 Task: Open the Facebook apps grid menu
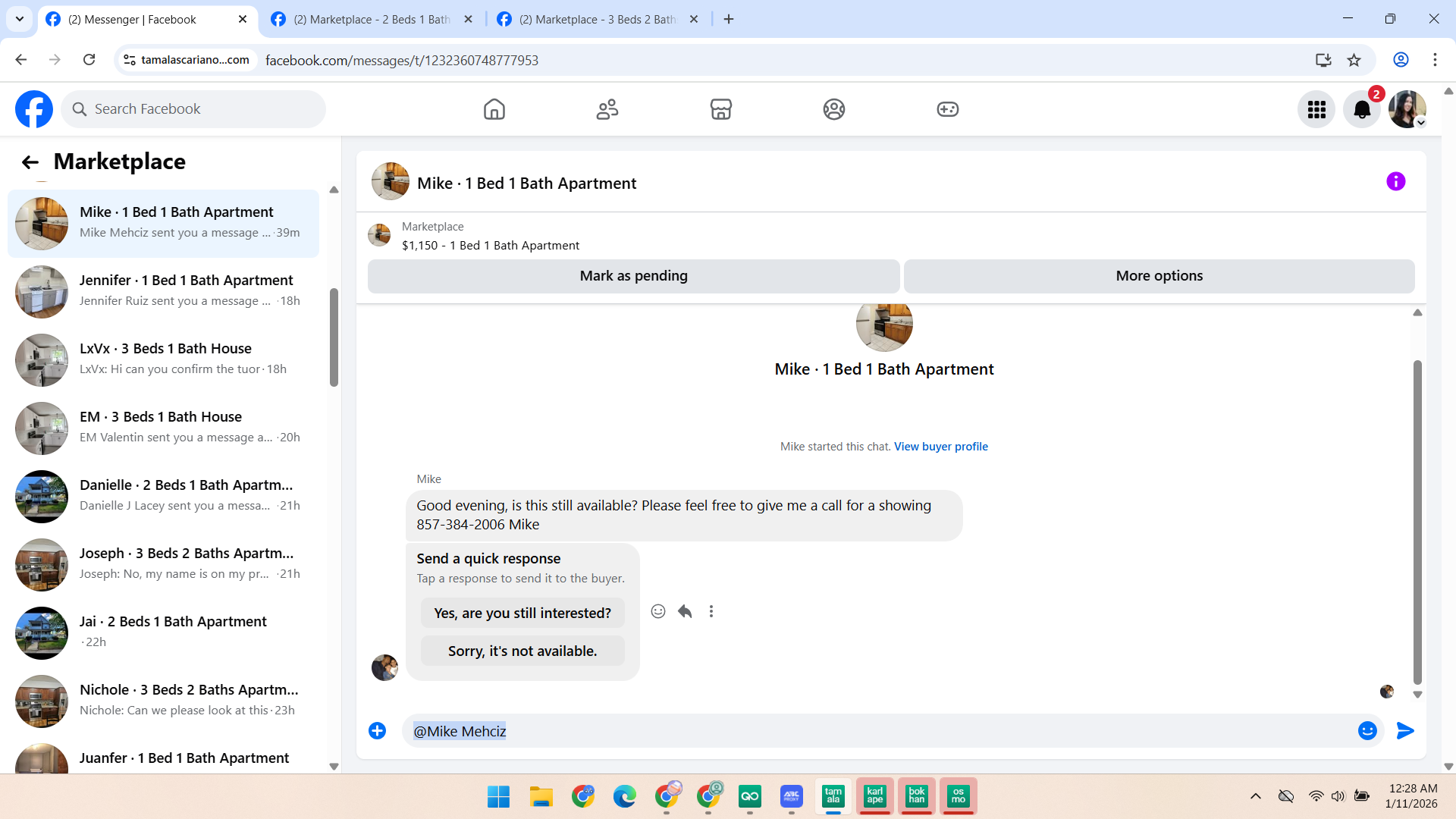click(x=1316, y=110)
